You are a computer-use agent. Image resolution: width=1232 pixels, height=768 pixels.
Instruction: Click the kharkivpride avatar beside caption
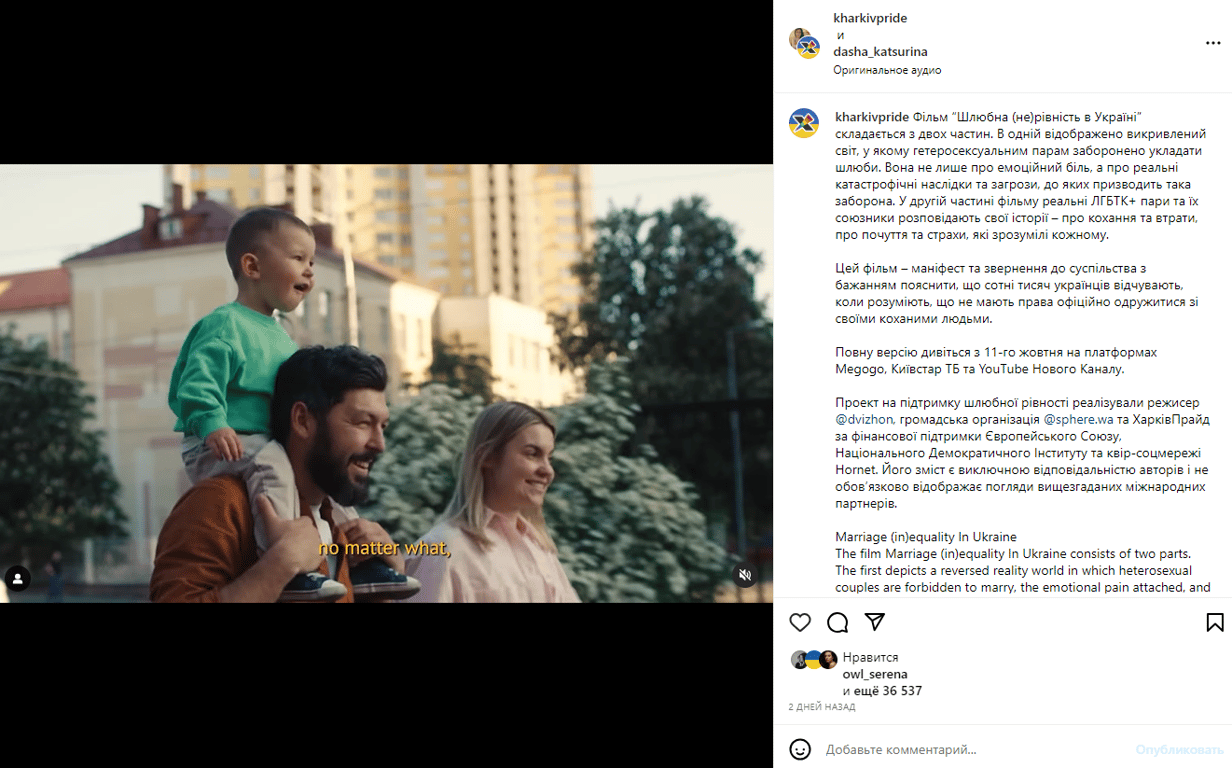[x=804, y=123]
